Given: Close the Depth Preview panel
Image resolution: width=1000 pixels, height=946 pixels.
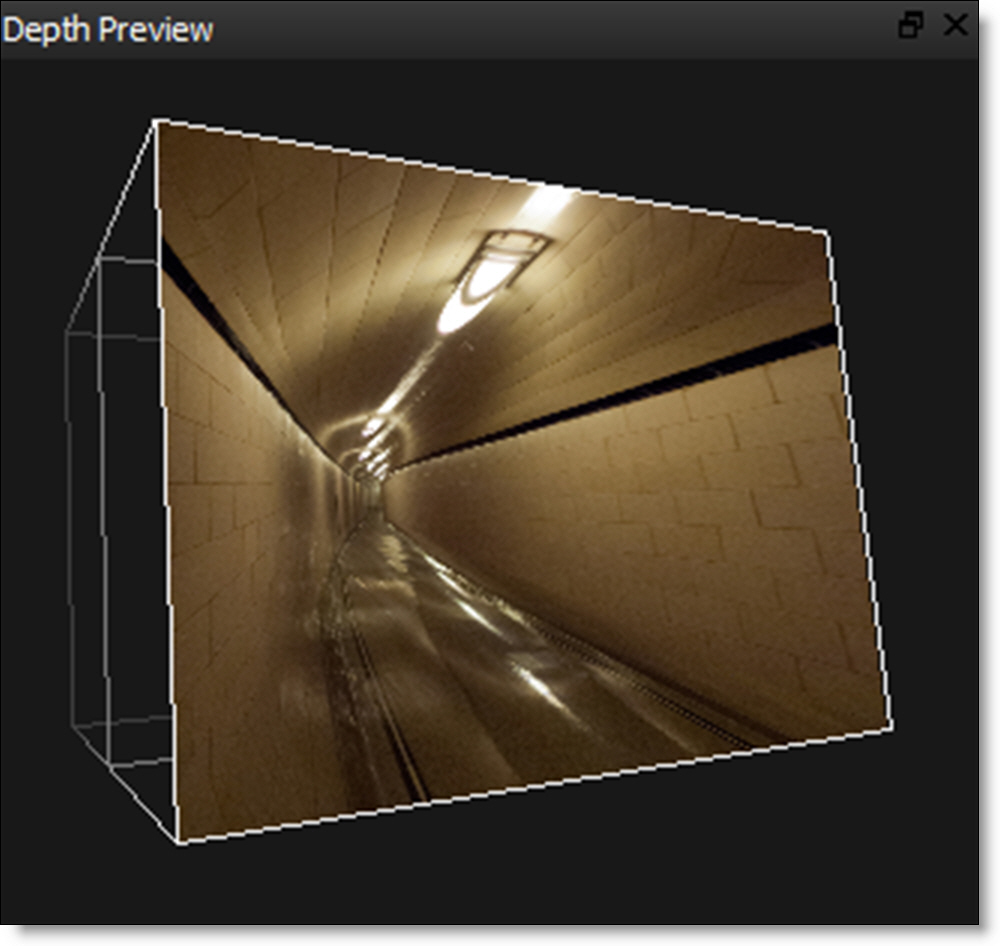Looking at the screenshot, I should 956,27.
